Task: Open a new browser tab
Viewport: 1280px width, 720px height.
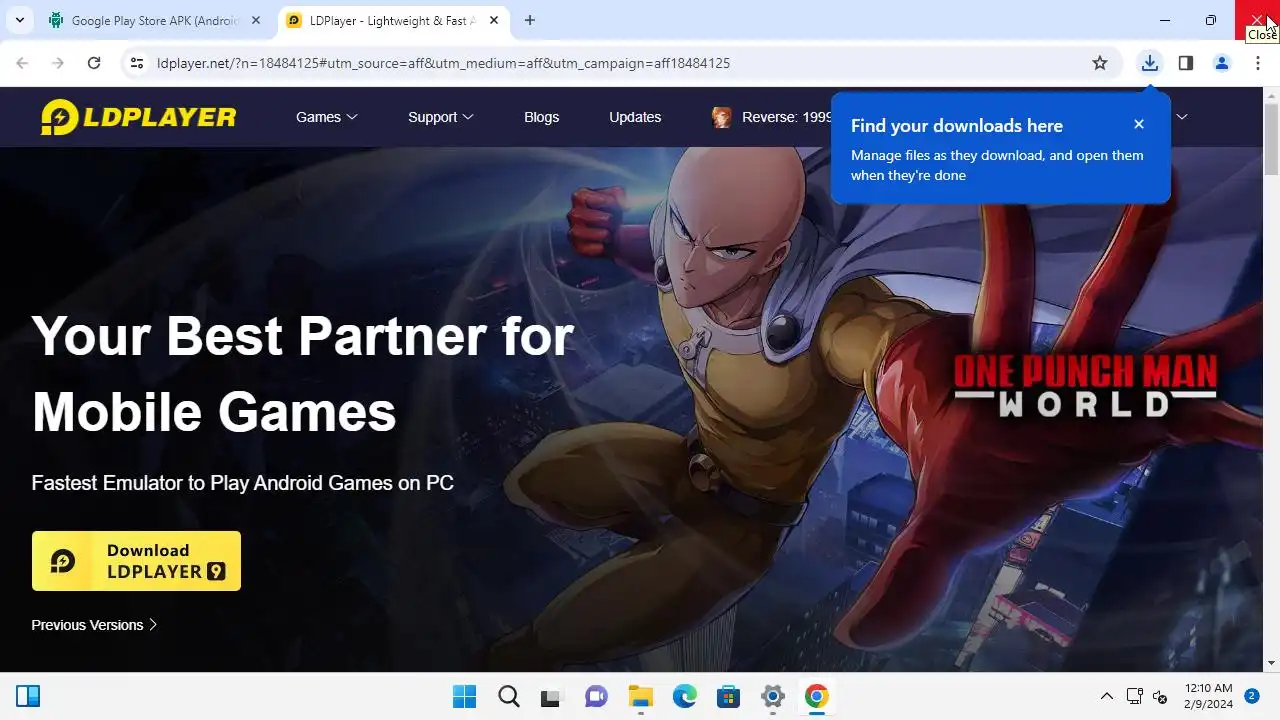Action: pos(530,20)
